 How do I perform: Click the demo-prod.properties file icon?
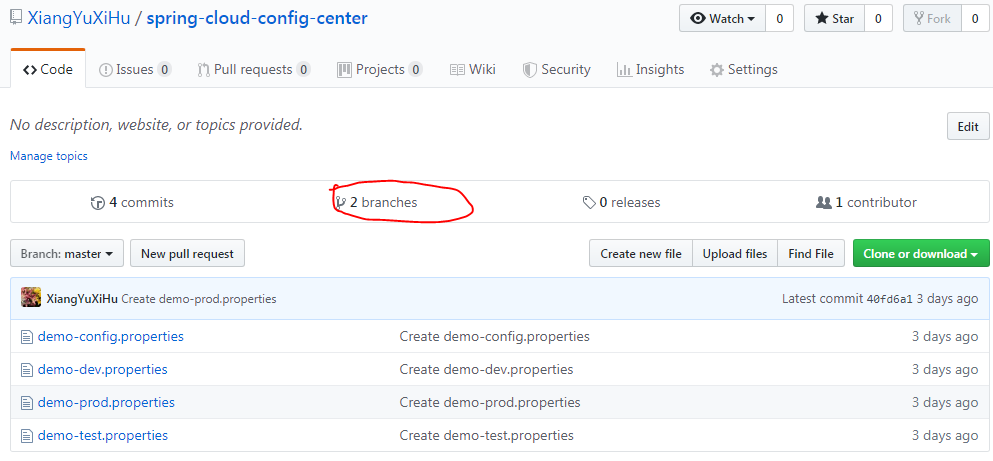(27, 403)
